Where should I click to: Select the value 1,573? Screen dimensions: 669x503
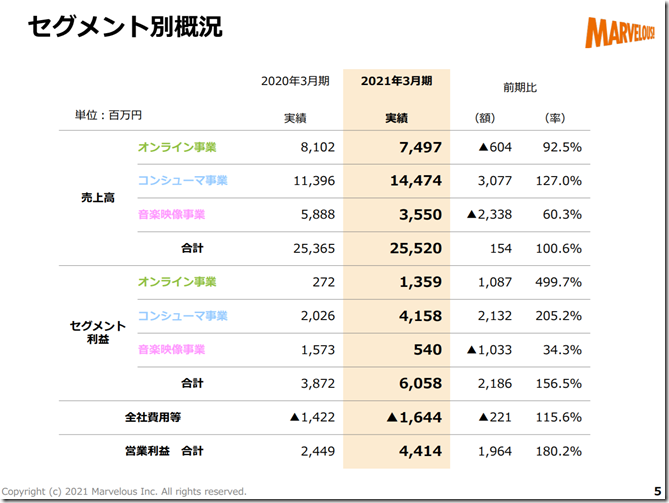[x=318, y=350]
